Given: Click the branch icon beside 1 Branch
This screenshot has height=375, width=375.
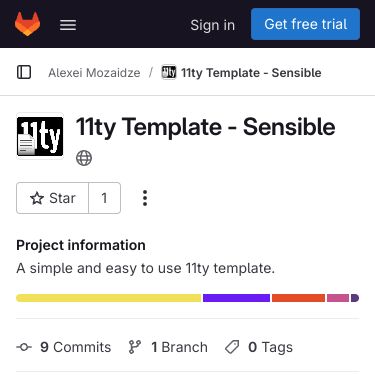Looking at the screenshot, I should (x=135, y=347).
